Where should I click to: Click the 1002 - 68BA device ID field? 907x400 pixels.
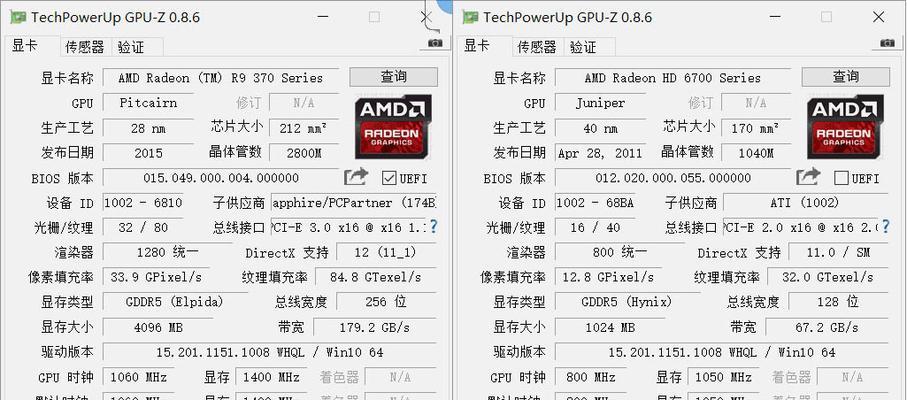pos(595,203)
